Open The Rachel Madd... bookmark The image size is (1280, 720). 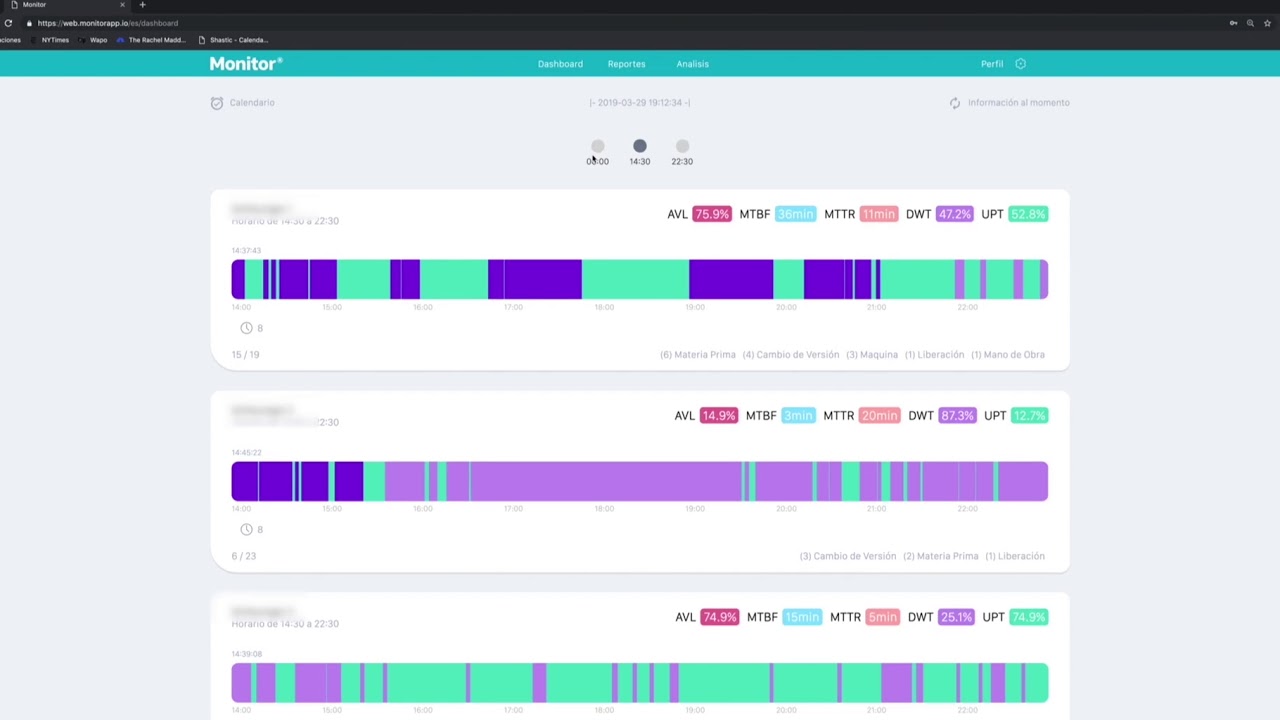[x=151, y=40]
